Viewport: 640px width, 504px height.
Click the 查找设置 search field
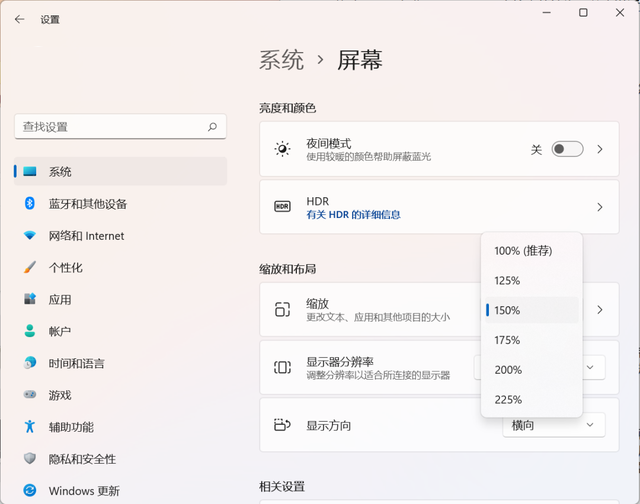click(x=110, y=127)
